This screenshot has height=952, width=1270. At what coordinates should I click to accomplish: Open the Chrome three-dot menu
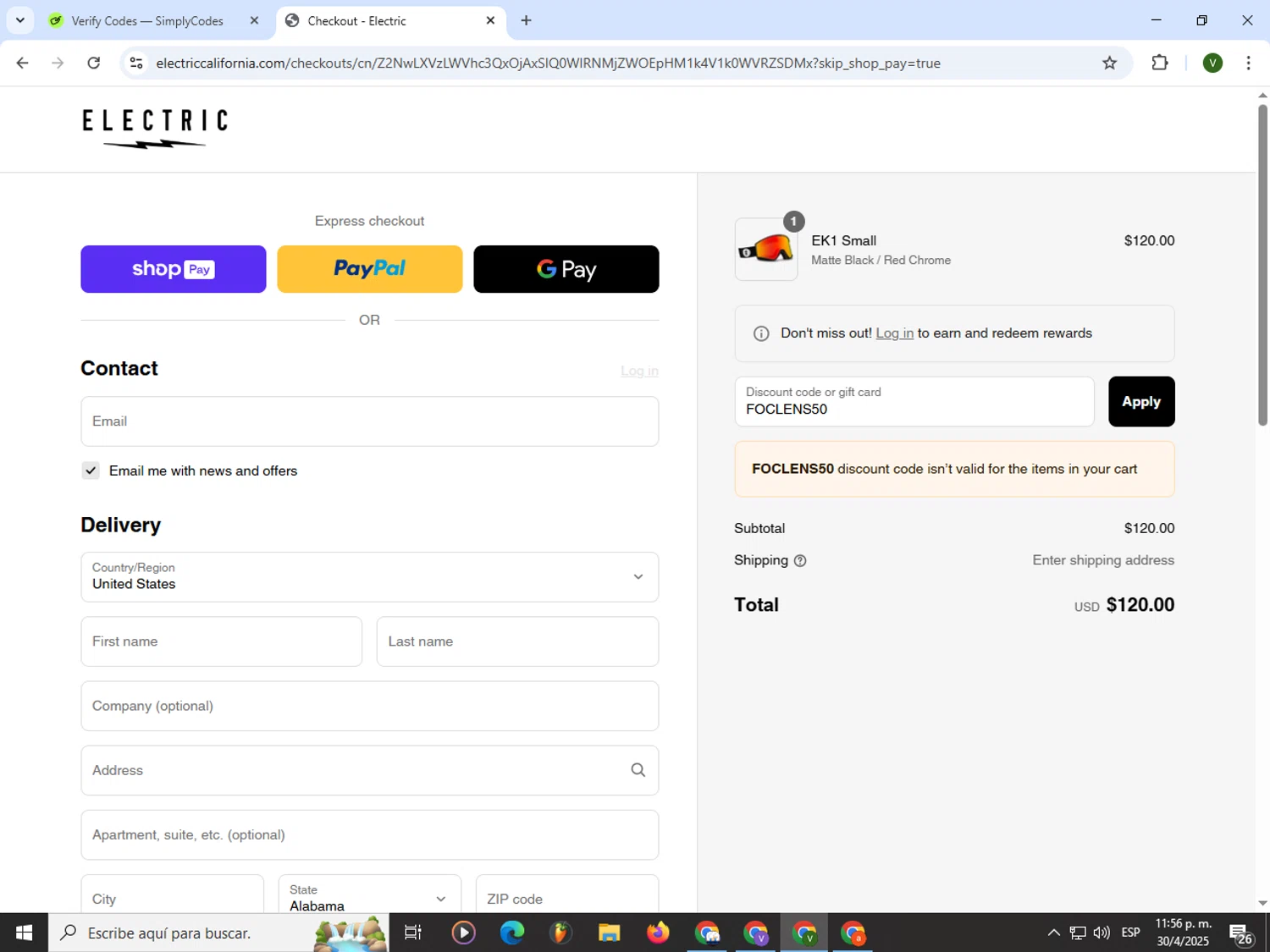click(x=1248, y=63)
